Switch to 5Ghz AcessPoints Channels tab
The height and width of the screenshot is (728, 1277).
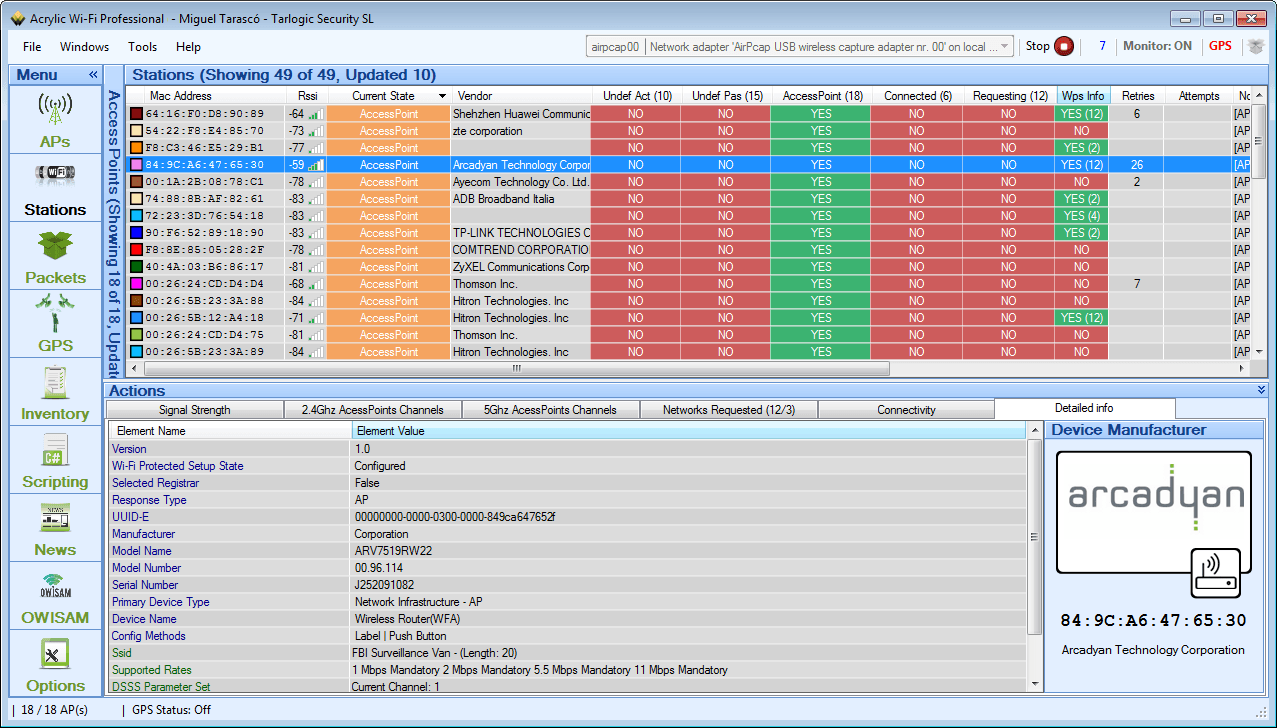tap(549, 410)
